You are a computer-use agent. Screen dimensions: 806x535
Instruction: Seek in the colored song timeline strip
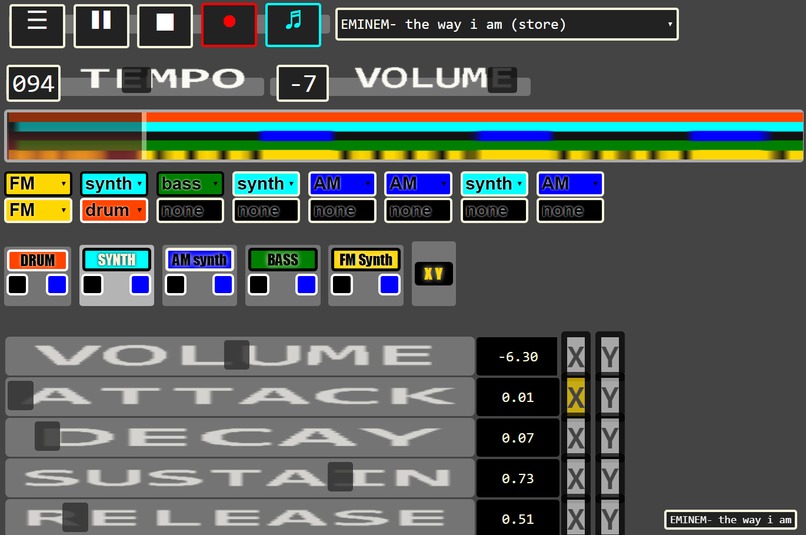click(x=404, y=136)
